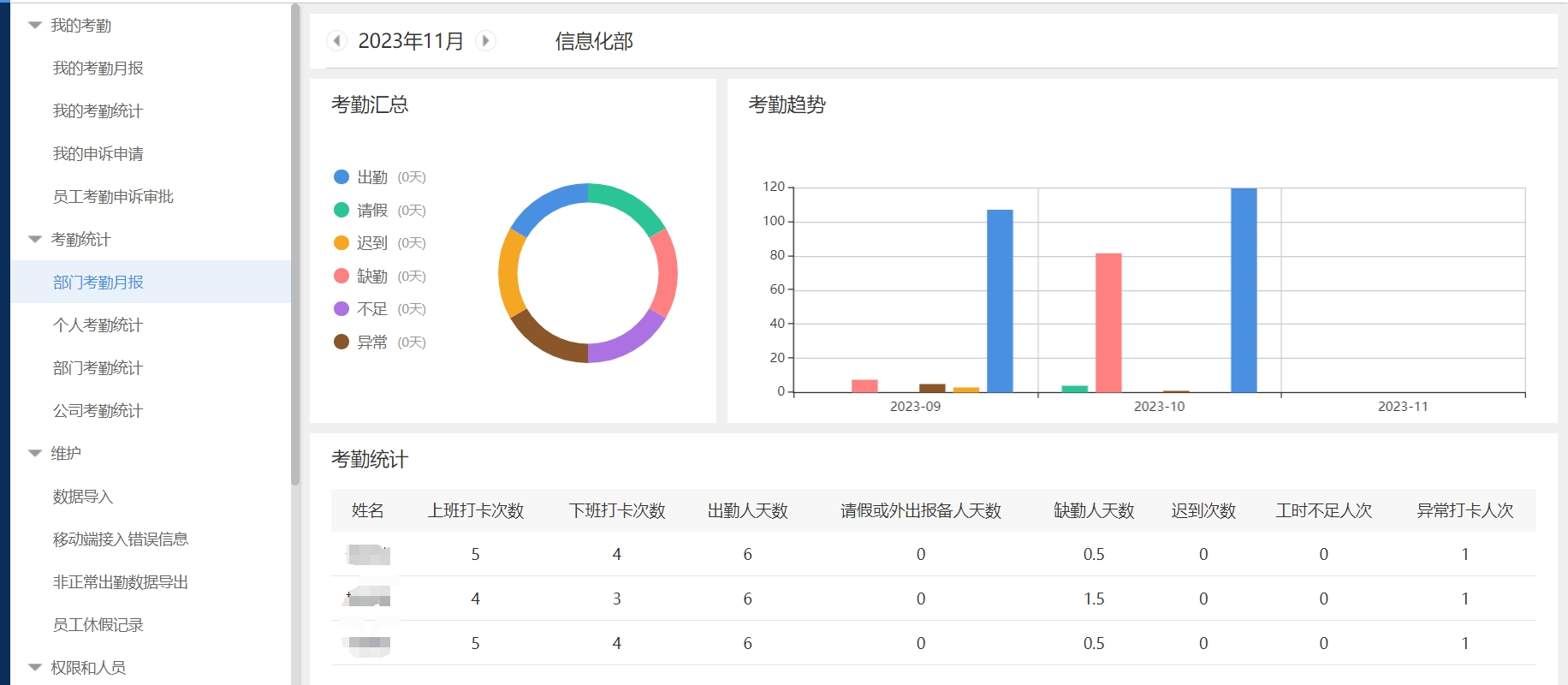Click 缺勤 legend pink dot

[x=342, y=276]
